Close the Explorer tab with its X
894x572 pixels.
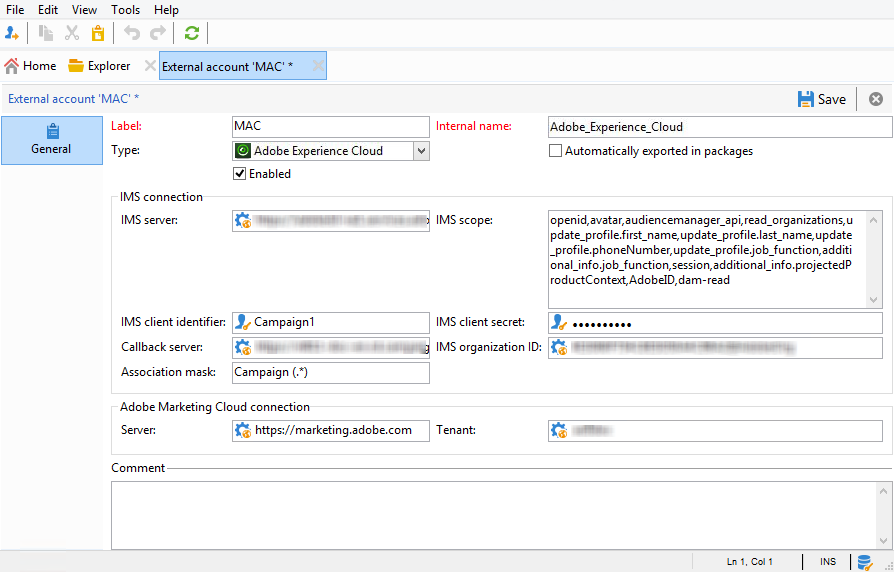click(150, 66)
